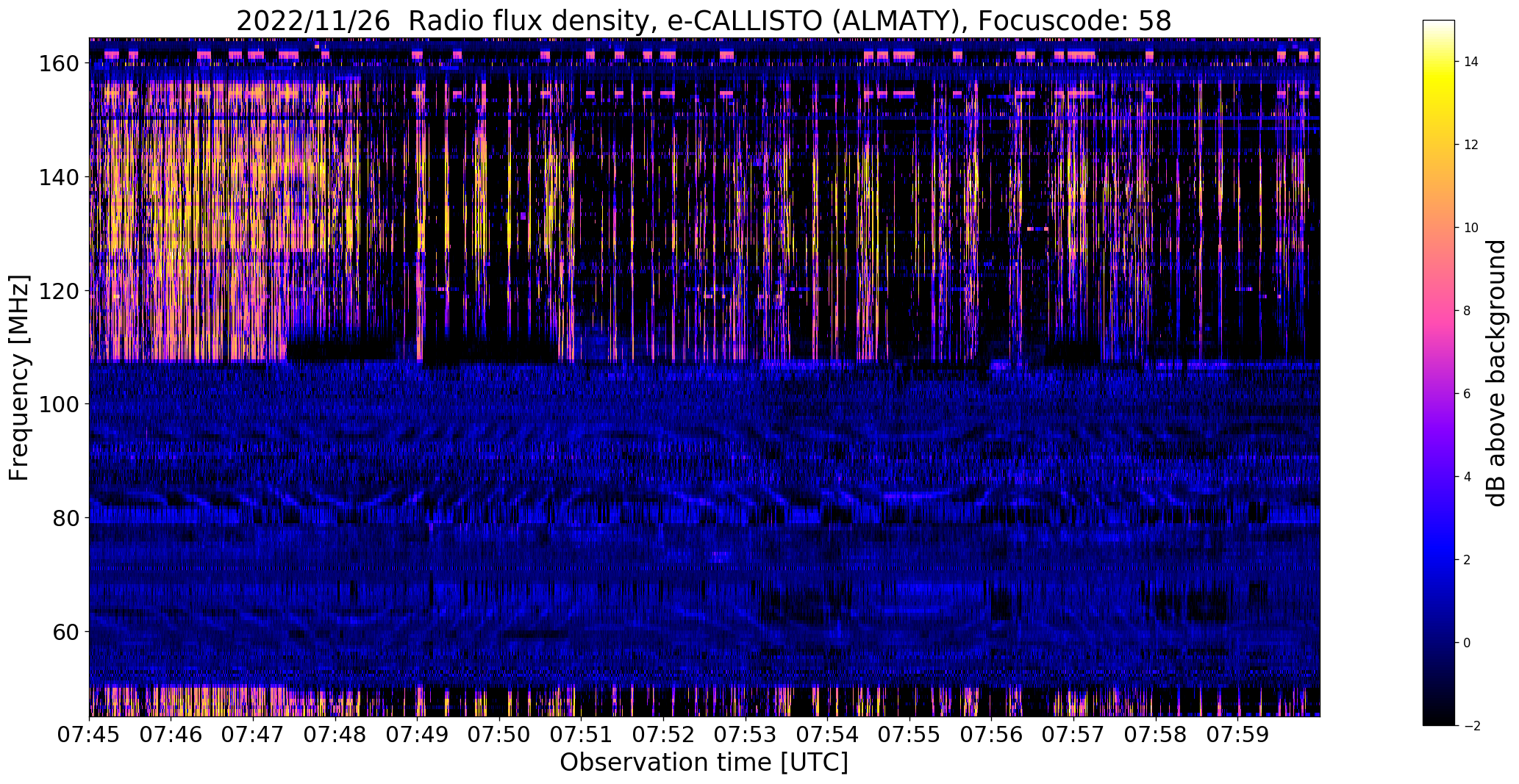
Task: Click the 100 MHz frequency tick label
Action: tap(58, 405)
